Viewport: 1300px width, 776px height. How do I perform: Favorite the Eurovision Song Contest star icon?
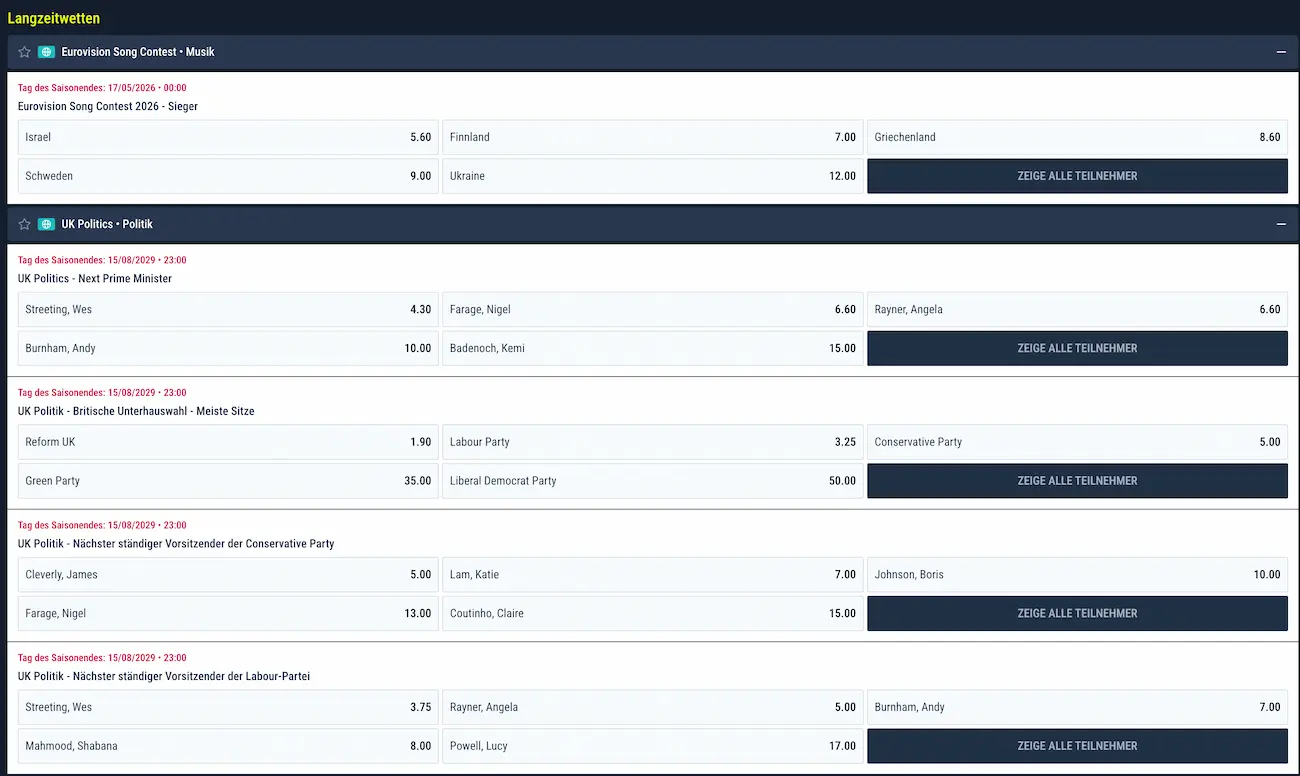coord(25,52)
